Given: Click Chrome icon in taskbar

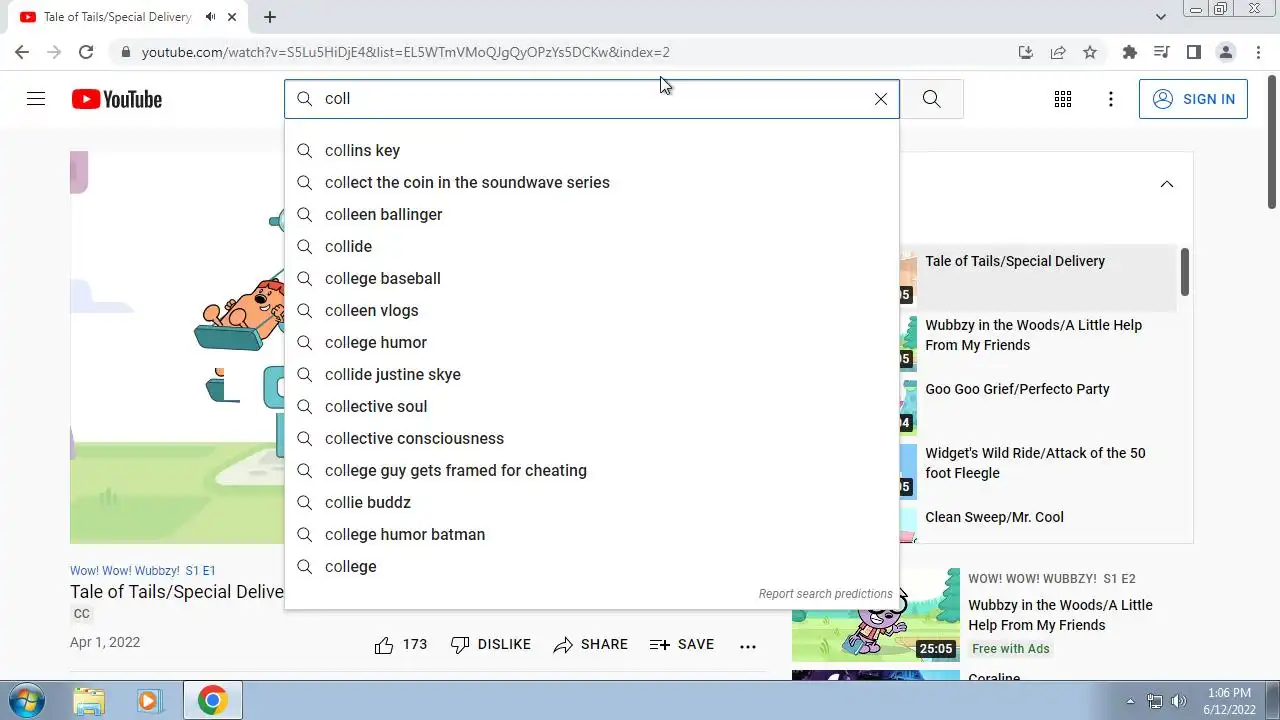Looking at the screenshot, I should point(211,700).
